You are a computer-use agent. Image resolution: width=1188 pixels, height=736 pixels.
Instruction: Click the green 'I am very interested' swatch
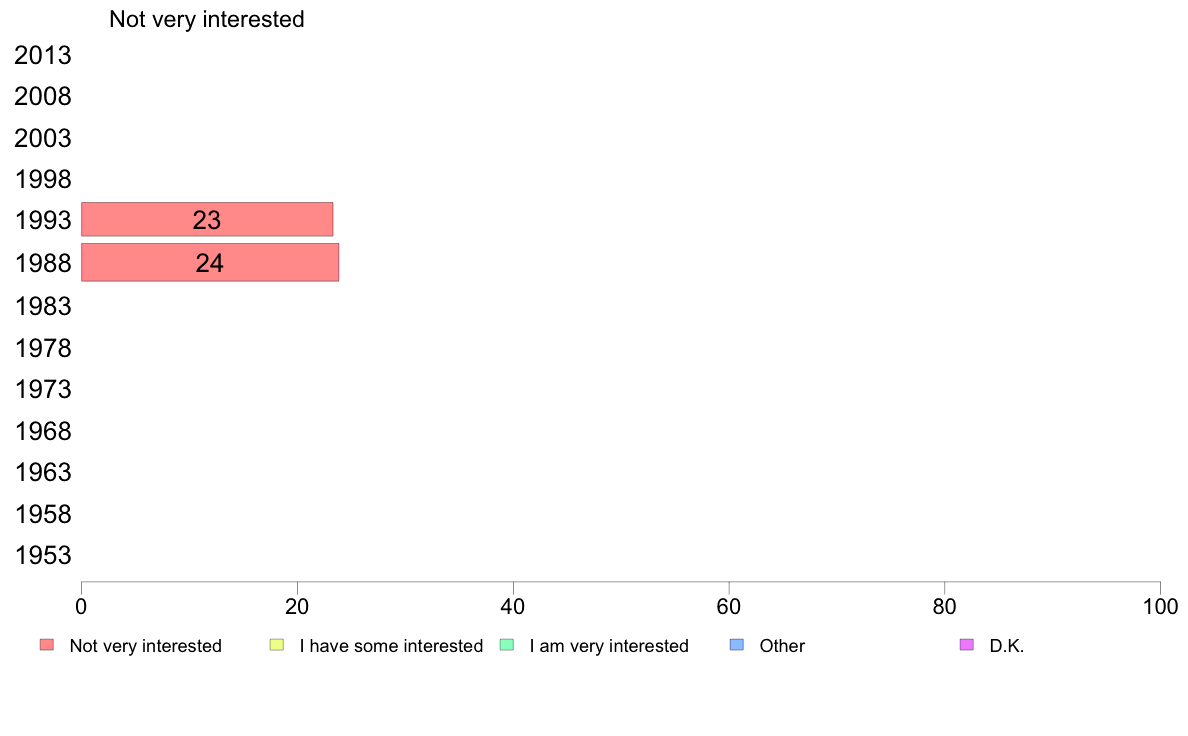506,645
